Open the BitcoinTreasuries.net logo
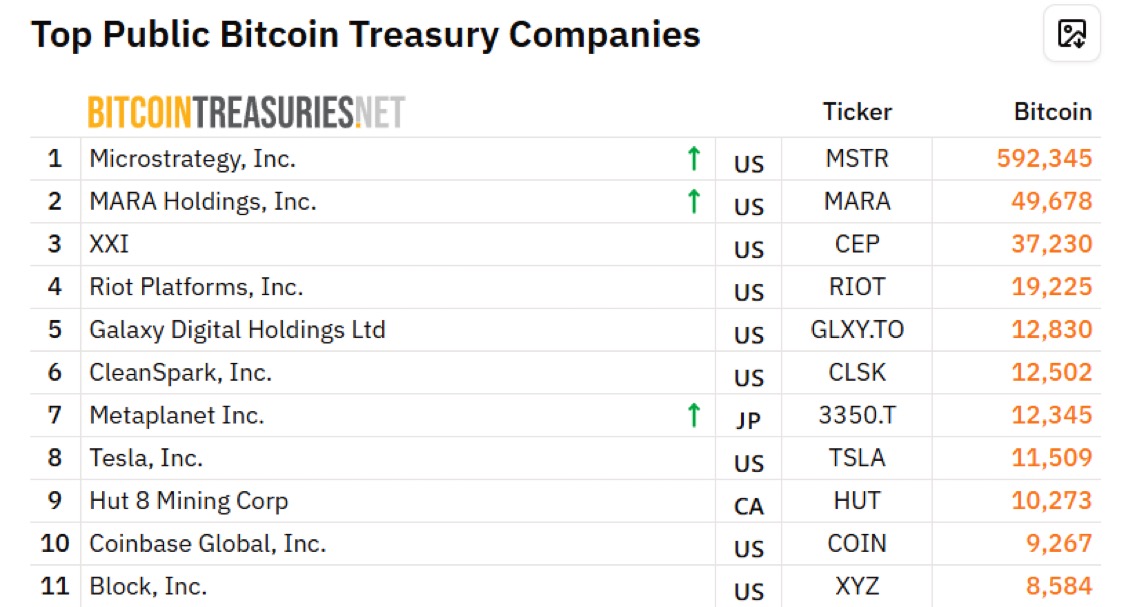 point(246,112)
